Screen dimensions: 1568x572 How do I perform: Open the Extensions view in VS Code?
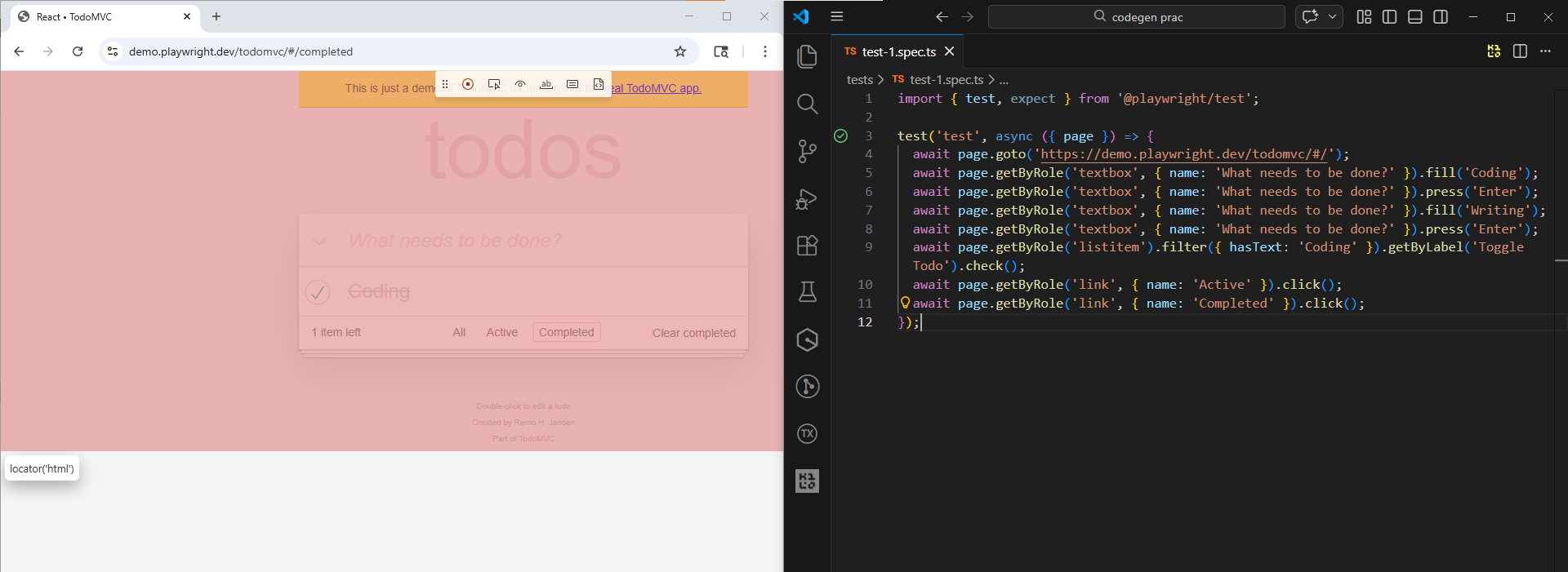[x=807, y=246]
